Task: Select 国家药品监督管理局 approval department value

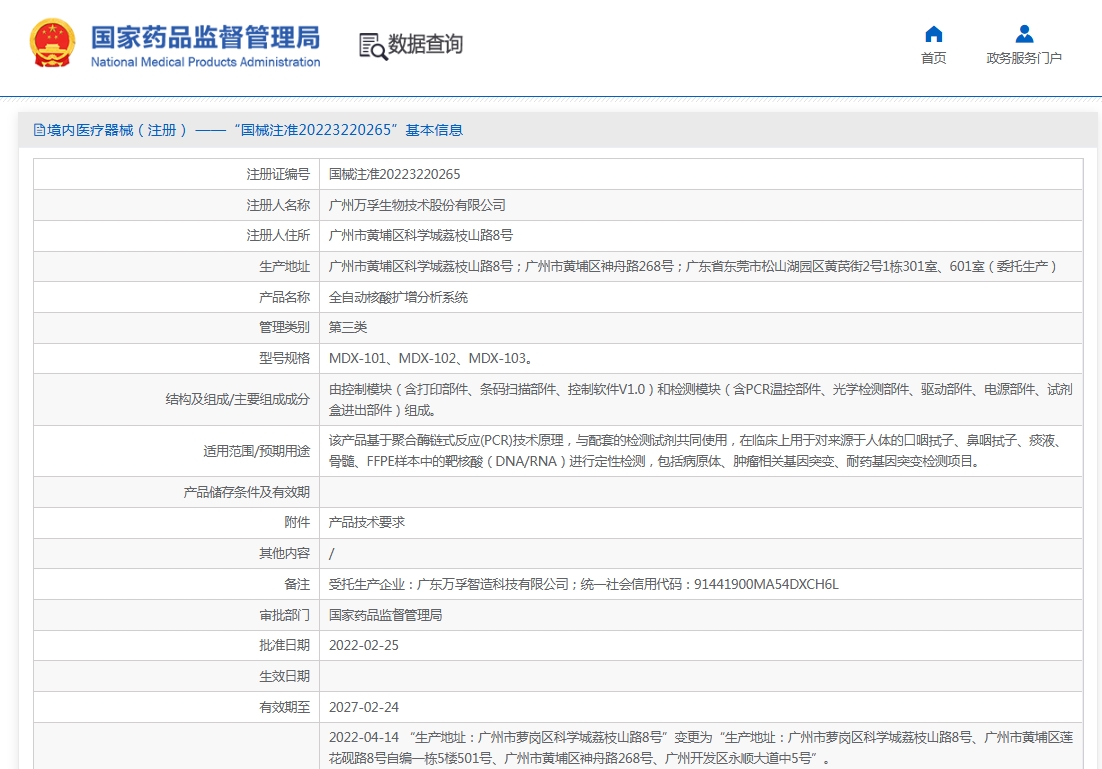Action: click(x=386, y=615)
